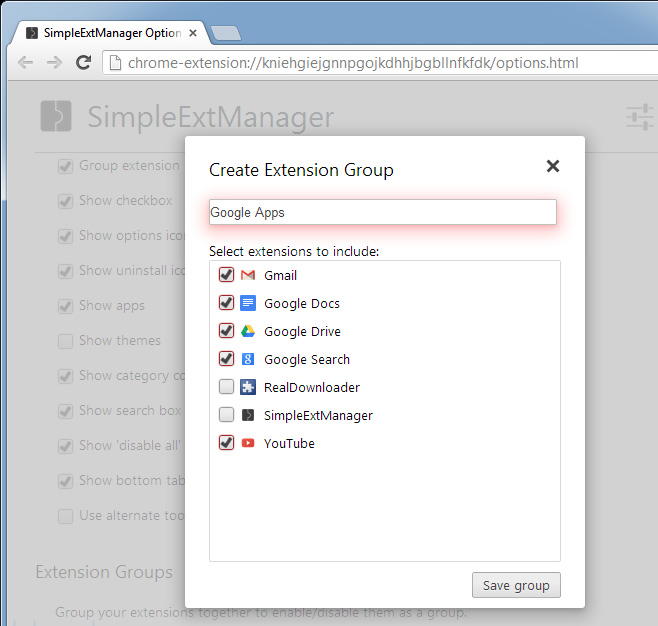Close the SimpleExtManager Options browser tab
658x626 pixels.
(193, 33)
